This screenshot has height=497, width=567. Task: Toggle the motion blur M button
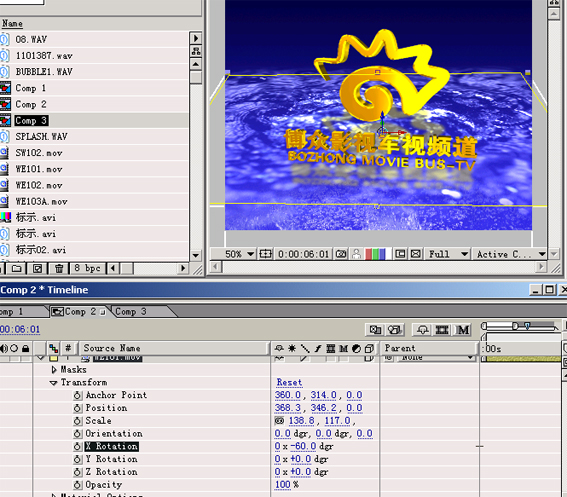click(462, 330)
